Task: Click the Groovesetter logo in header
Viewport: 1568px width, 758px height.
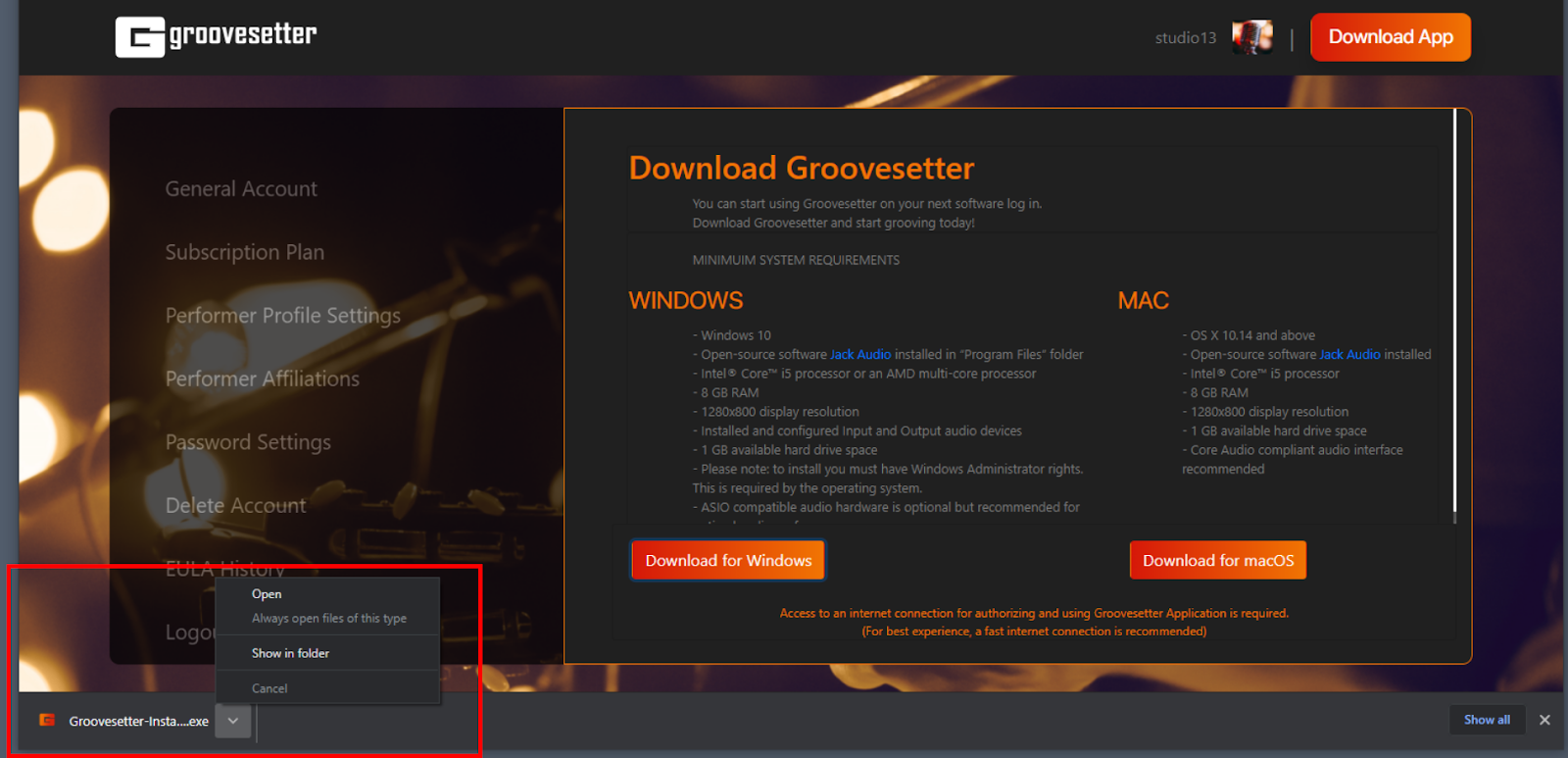Action: 216,37
